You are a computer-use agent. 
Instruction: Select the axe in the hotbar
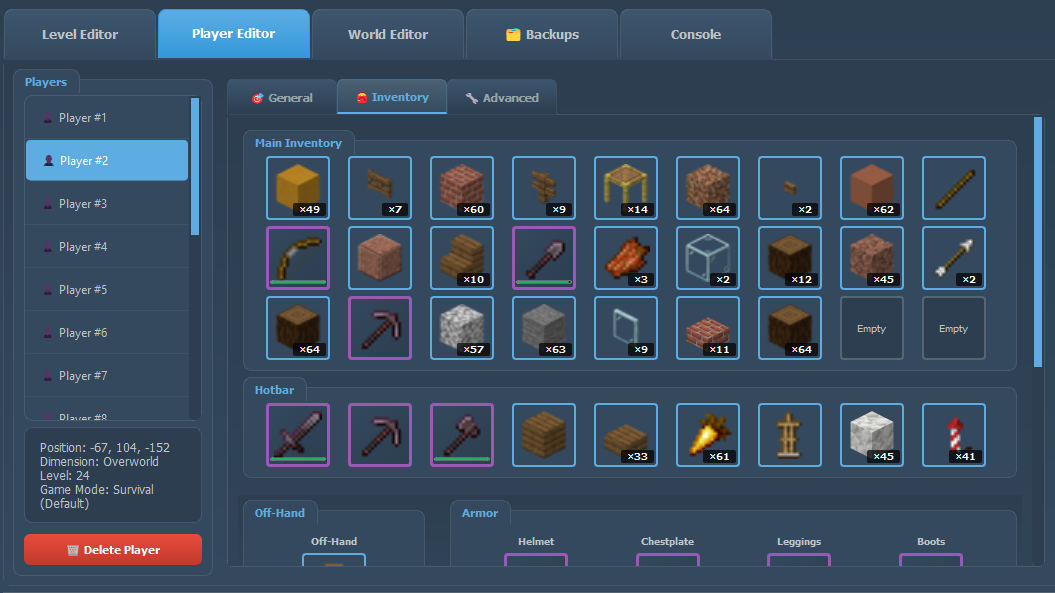pos(462,435)
